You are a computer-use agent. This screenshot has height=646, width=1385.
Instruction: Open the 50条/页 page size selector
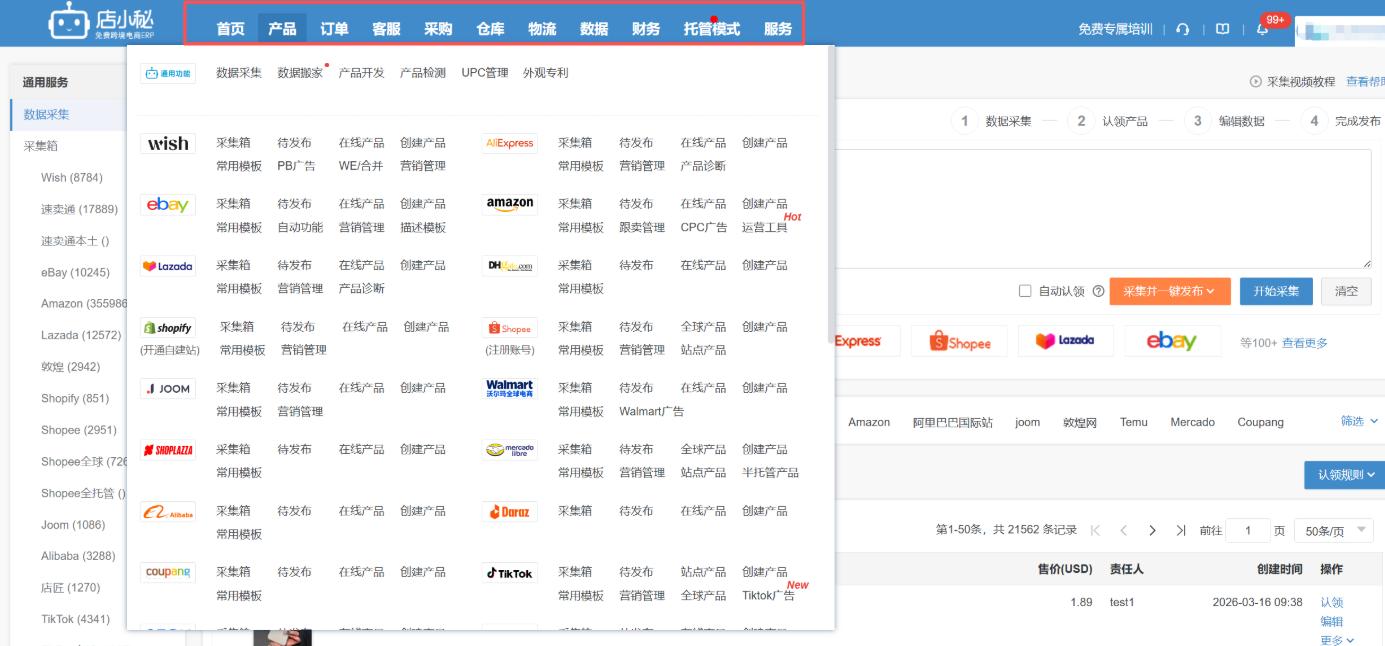point(1333,530)
